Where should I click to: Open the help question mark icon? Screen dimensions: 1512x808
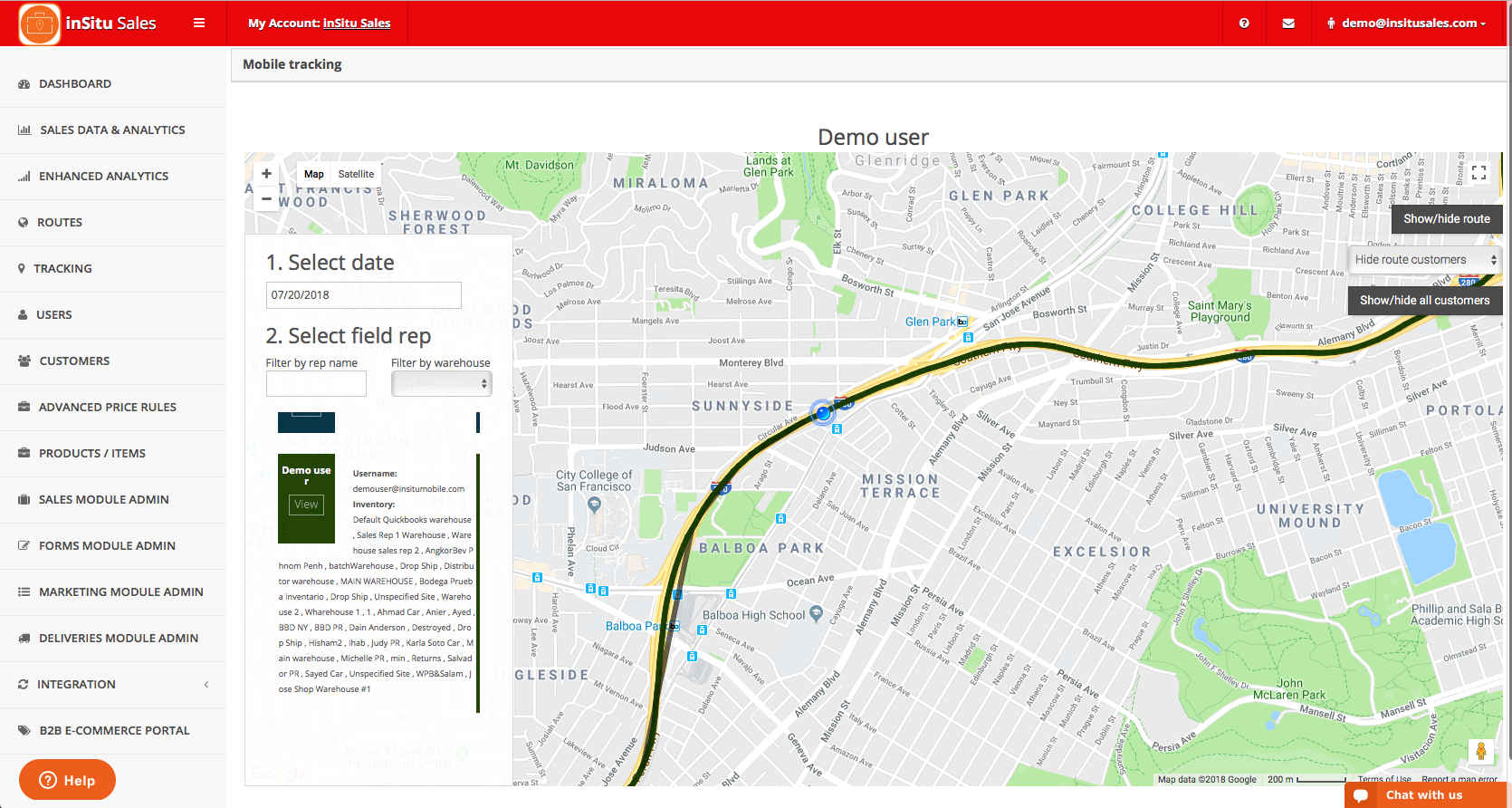tap(1244, 24)
